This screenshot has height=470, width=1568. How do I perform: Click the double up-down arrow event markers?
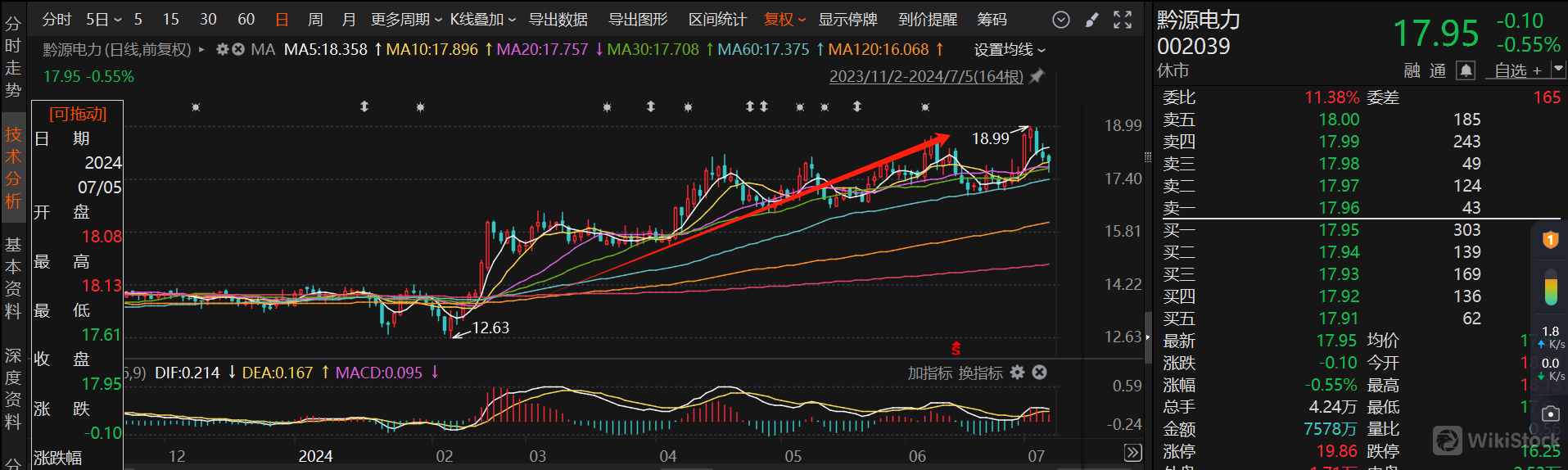757,106
